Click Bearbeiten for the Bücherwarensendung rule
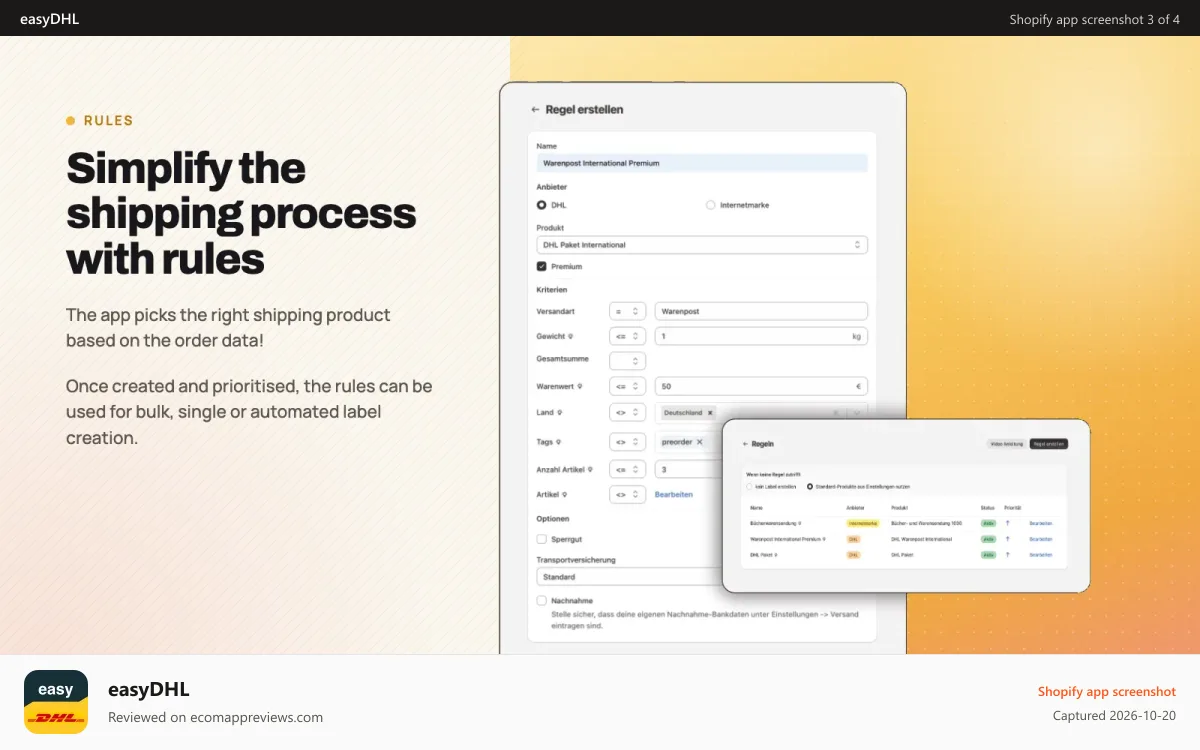 pos(1041,523)
